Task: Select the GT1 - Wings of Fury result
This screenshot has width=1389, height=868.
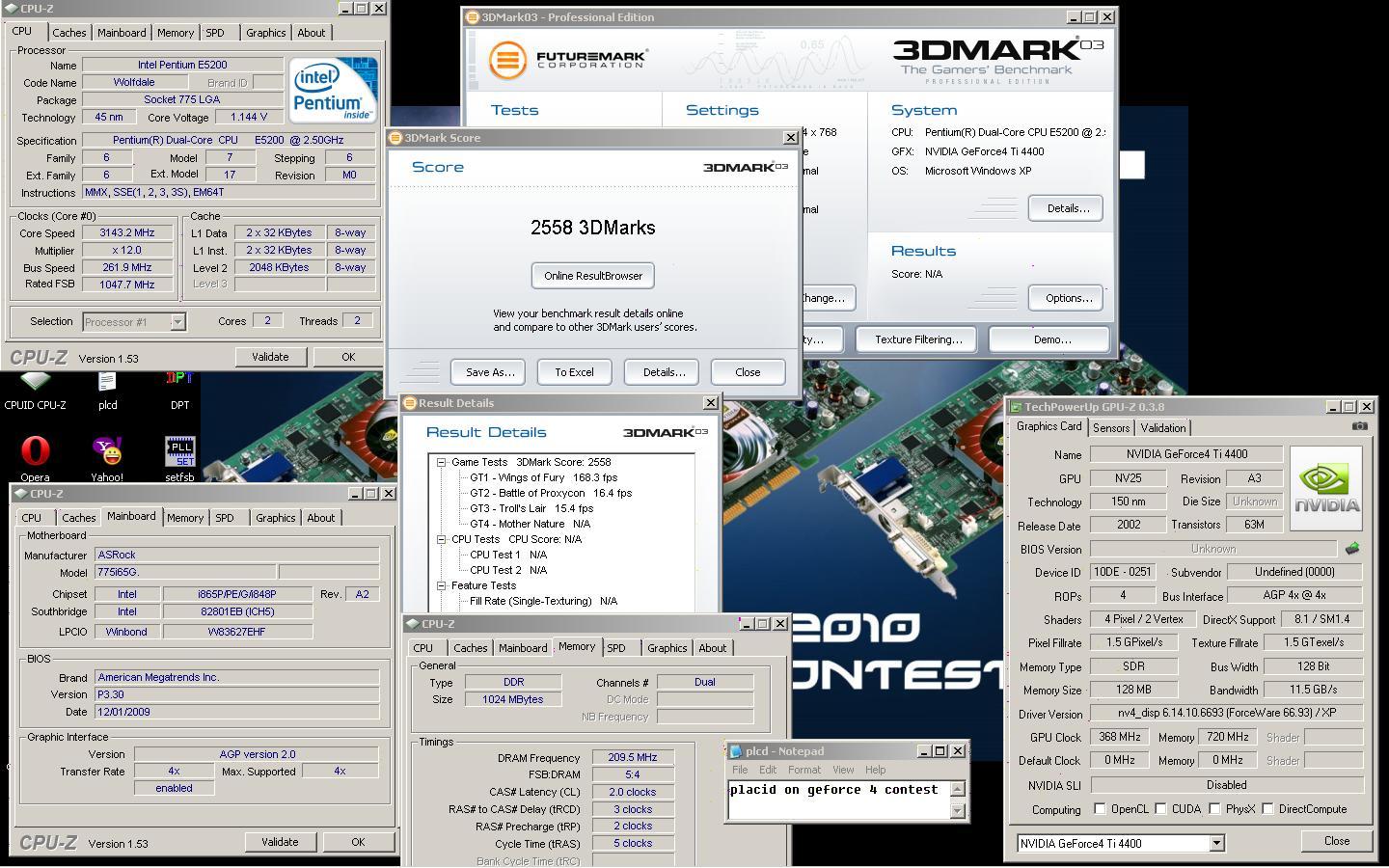Action: (543, 477)
